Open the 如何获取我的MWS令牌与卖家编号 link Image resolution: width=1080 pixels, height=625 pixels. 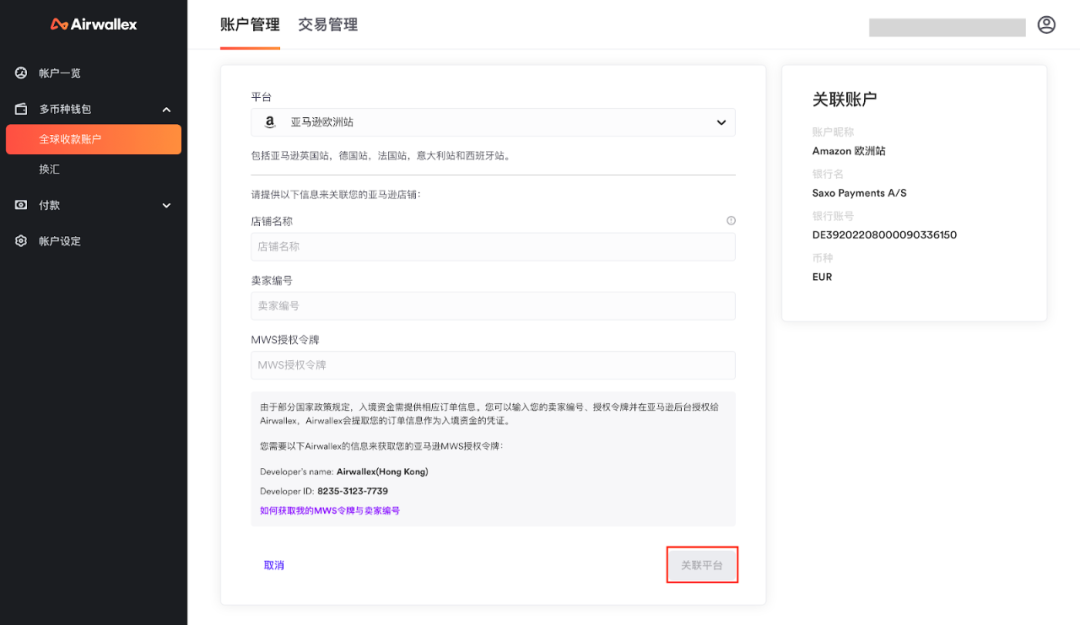tap(328, 510)
